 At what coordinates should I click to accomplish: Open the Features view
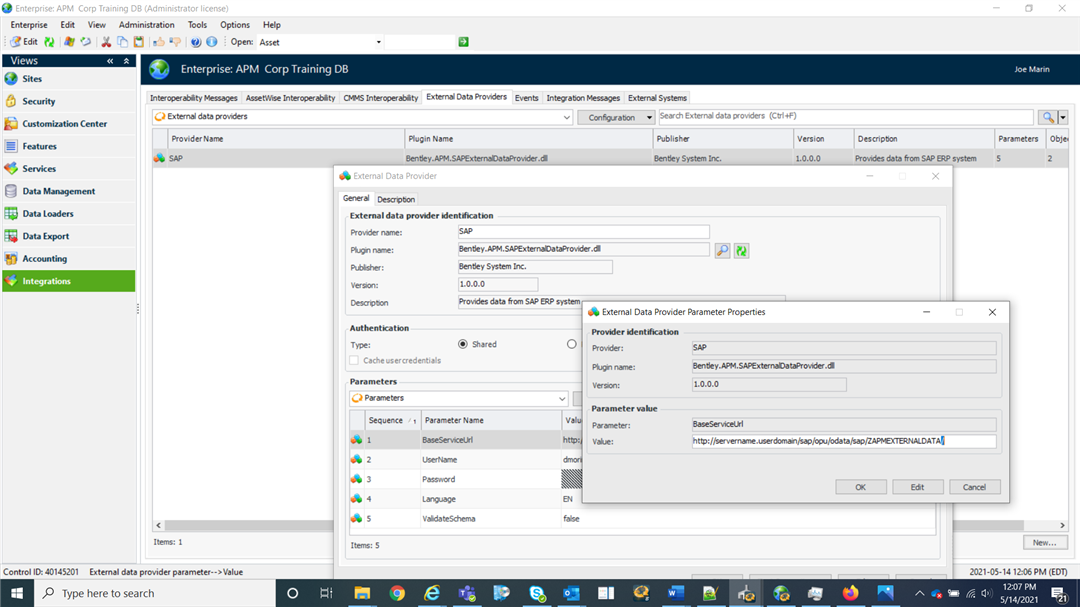(x=69, y=146)
